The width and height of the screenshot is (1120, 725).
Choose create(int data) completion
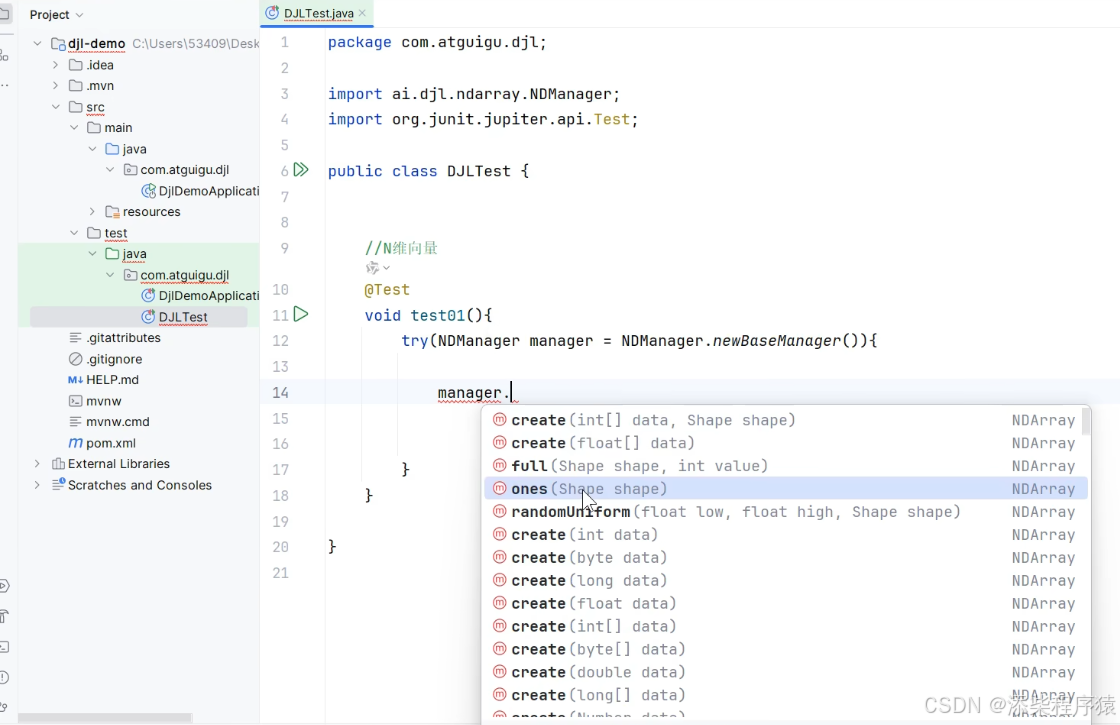[786, 534]
